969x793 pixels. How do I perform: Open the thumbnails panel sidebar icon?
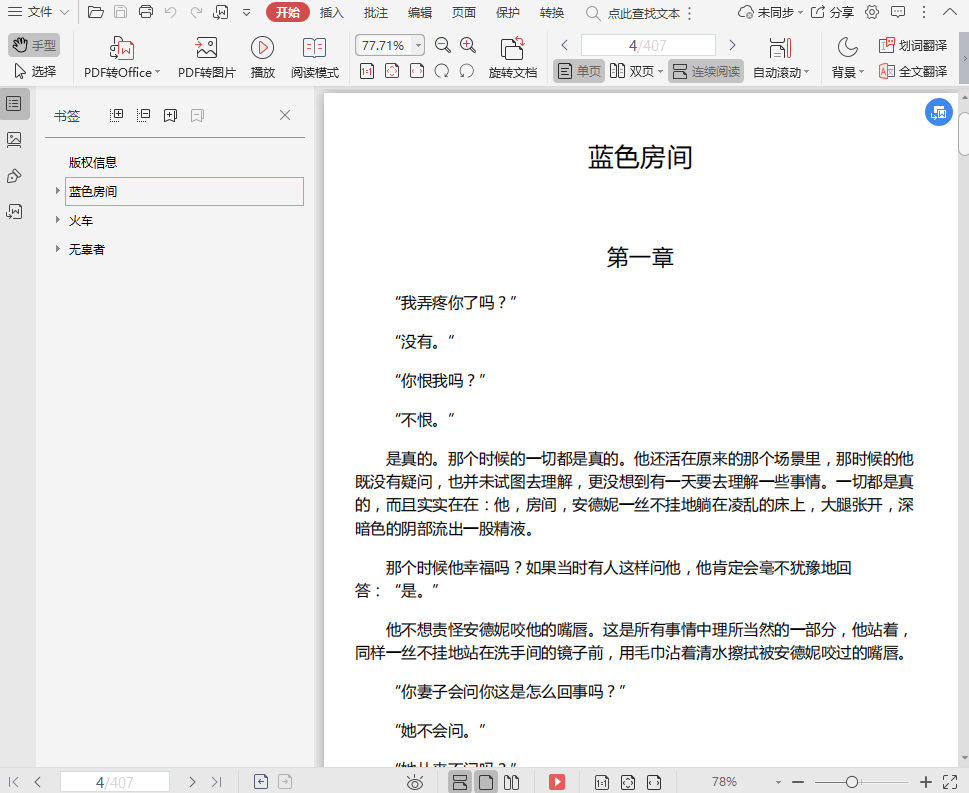click(x=14, y=140)
